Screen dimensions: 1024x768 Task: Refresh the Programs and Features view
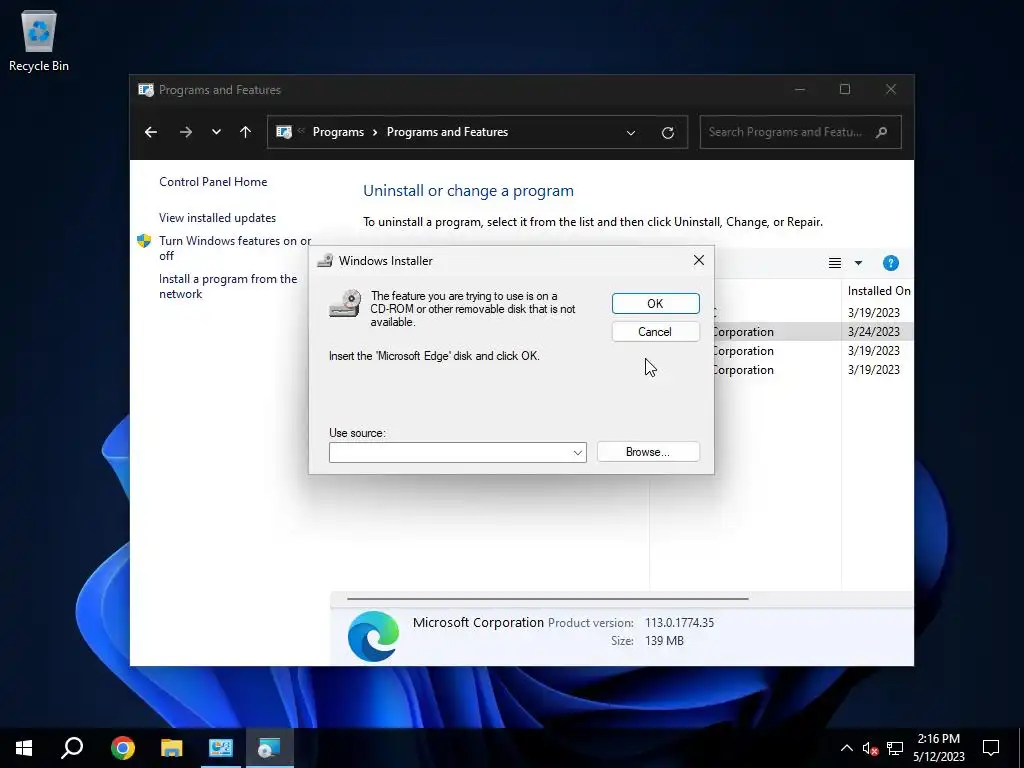[x=667, y=133]
